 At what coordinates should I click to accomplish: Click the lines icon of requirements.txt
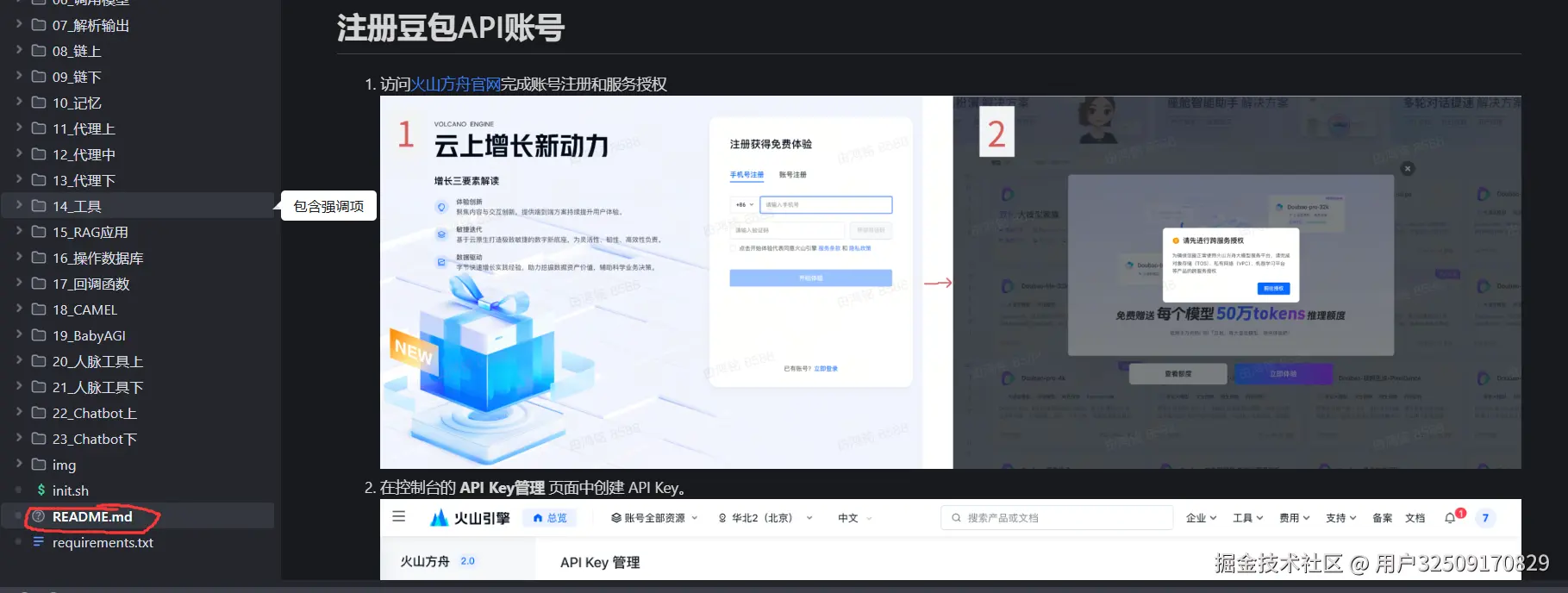(x=39, y=542)
